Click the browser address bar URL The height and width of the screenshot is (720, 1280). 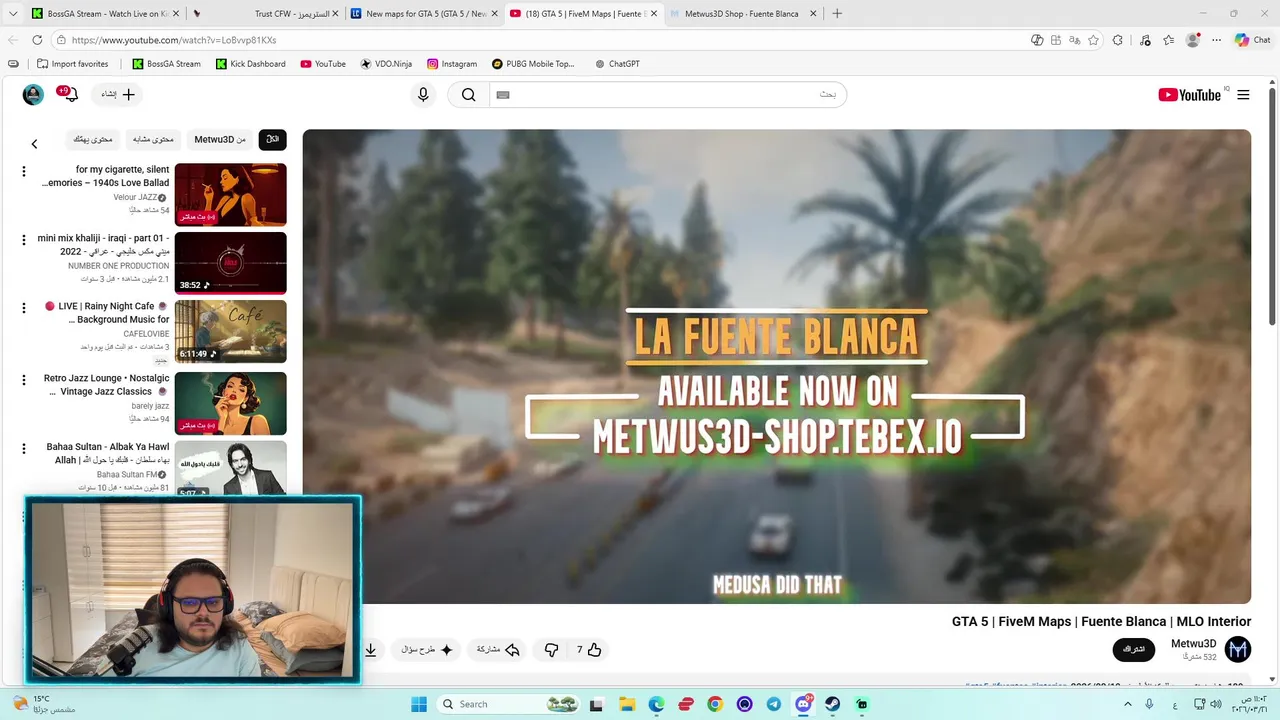174,40
